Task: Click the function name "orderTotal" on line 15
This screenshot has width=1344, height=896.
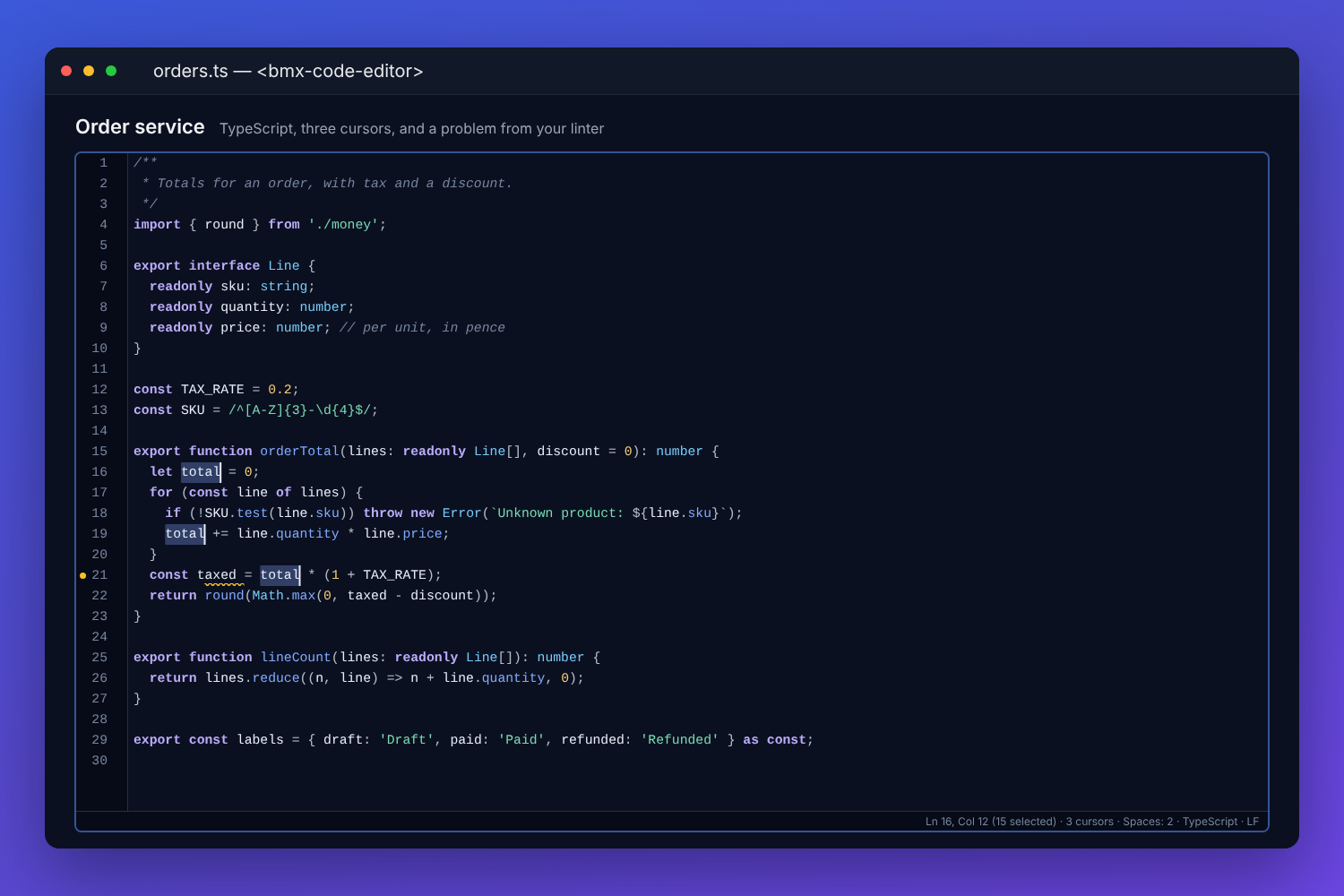Action: (300, 452)
